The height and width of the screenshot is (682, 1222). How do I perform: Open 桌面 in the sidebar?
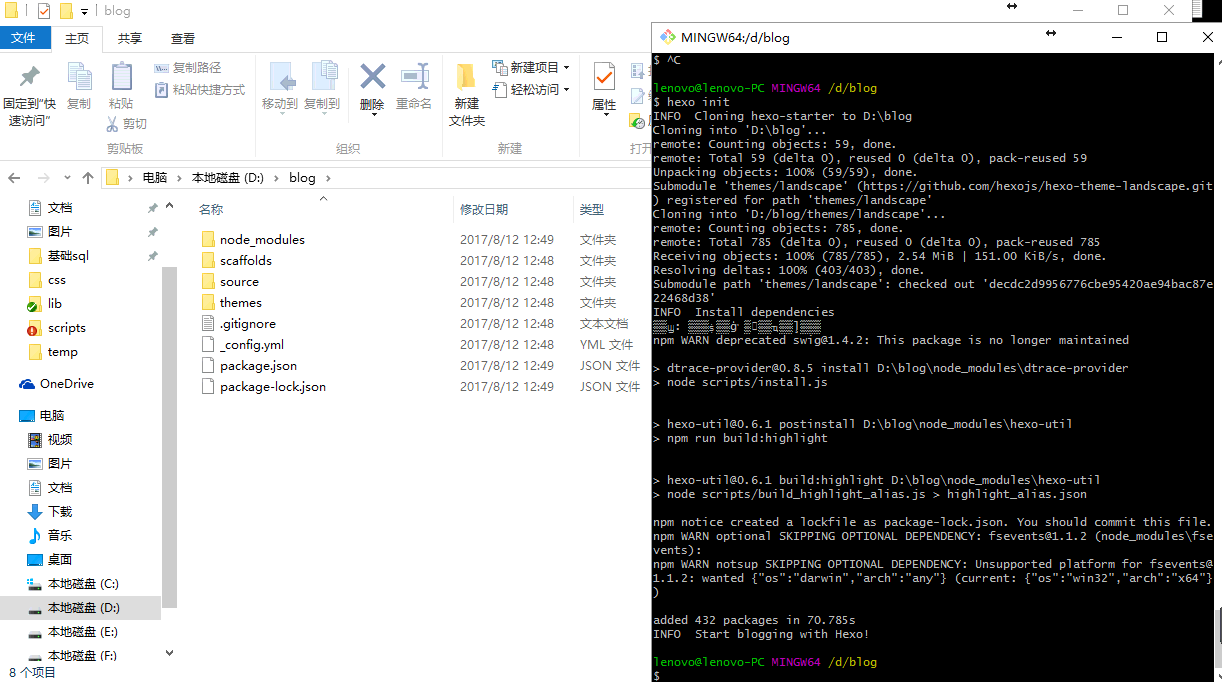(x=60, y=560)
